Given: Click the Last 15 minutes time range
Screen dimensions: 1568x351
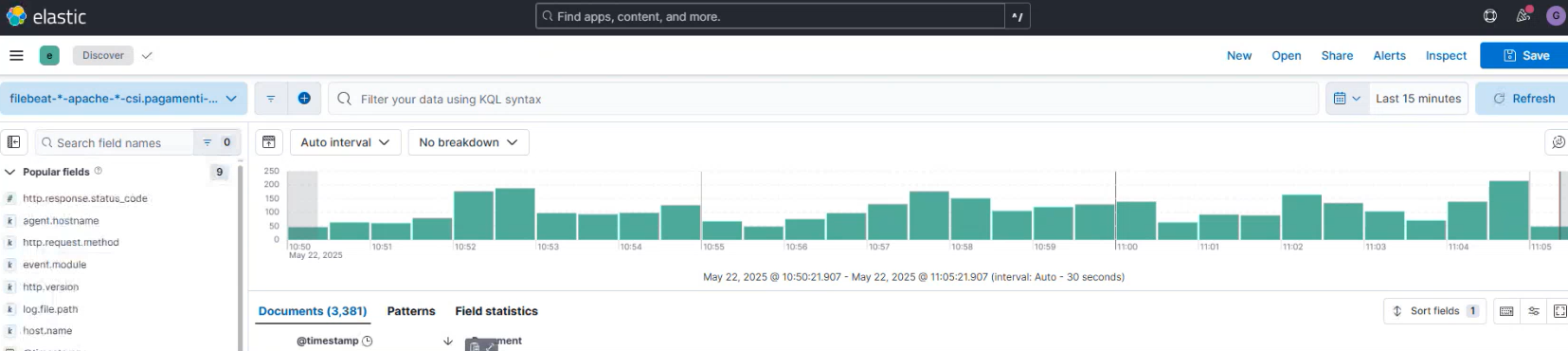Looking at the screenshot, I should pyautogui.click(x=1418, y=99).
